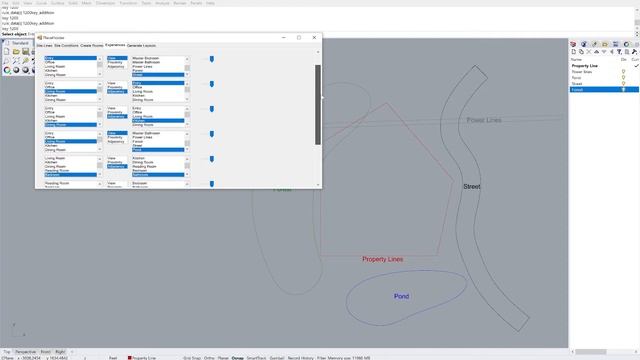The width and height of the screenshot is (640, 360).
Task: Toggle Grid Snap in the status bar
Action: click(x=192, y=358)
